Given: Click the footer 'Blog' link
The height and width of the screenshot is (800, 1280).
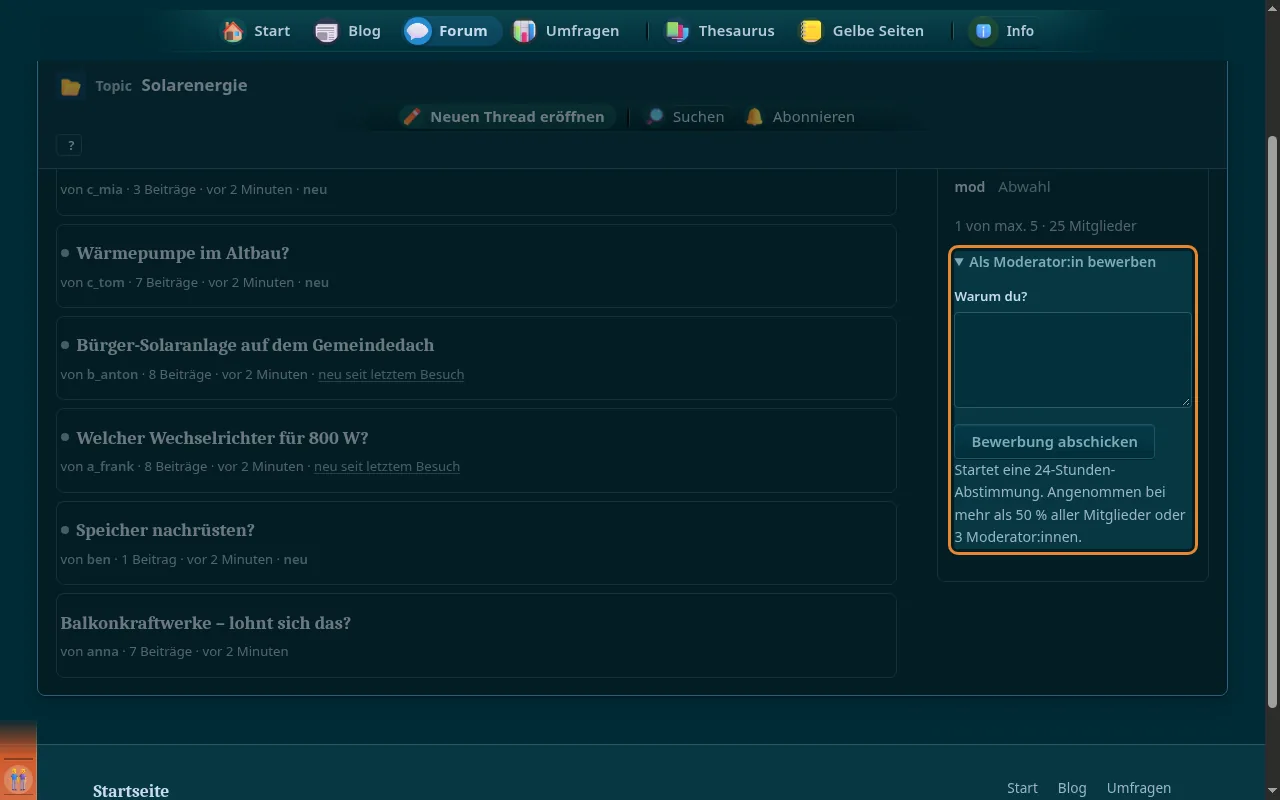Looking at the screenshot, I should [x=1071, y=788].
